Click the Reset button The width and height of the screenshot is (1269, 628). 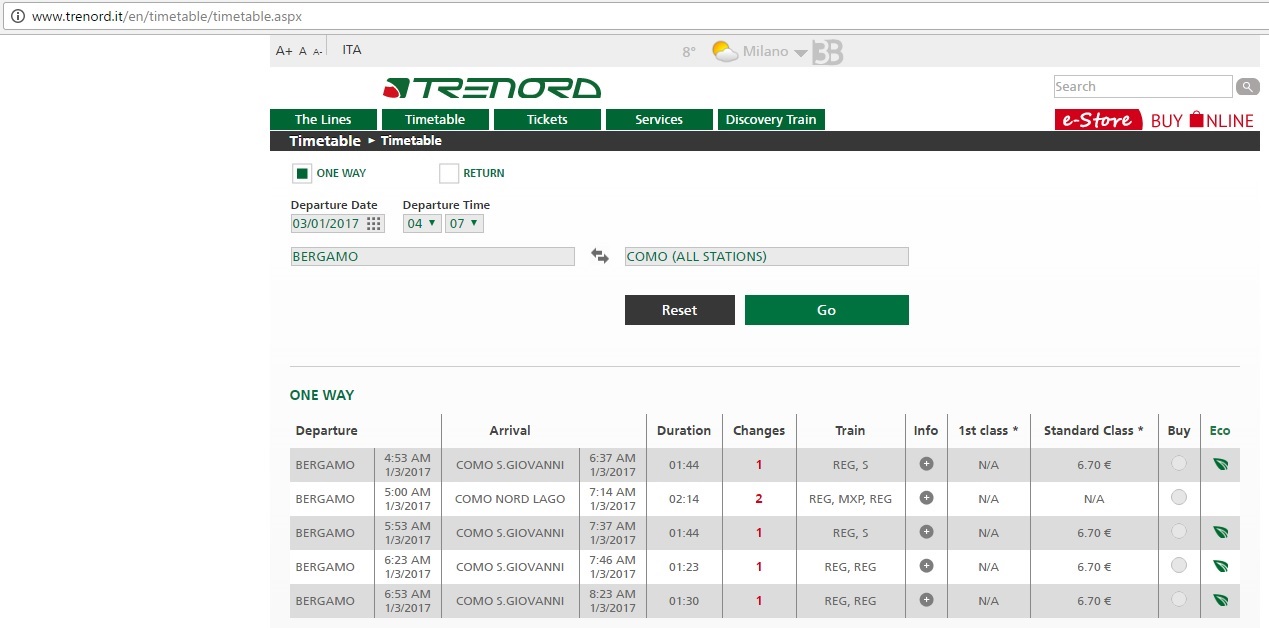(x=680, y=310)
